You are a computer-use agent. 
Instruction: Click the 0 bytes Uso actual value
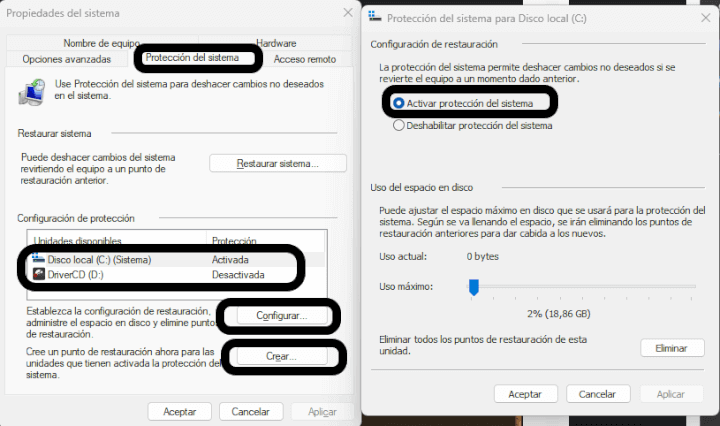[483, 257]
